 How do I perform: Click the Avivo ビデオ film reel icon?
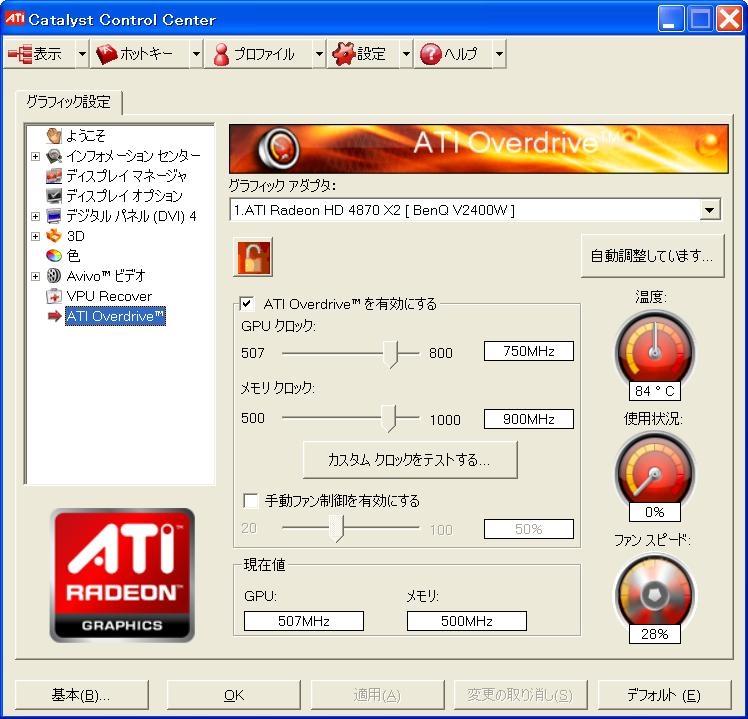click(54, 276)
